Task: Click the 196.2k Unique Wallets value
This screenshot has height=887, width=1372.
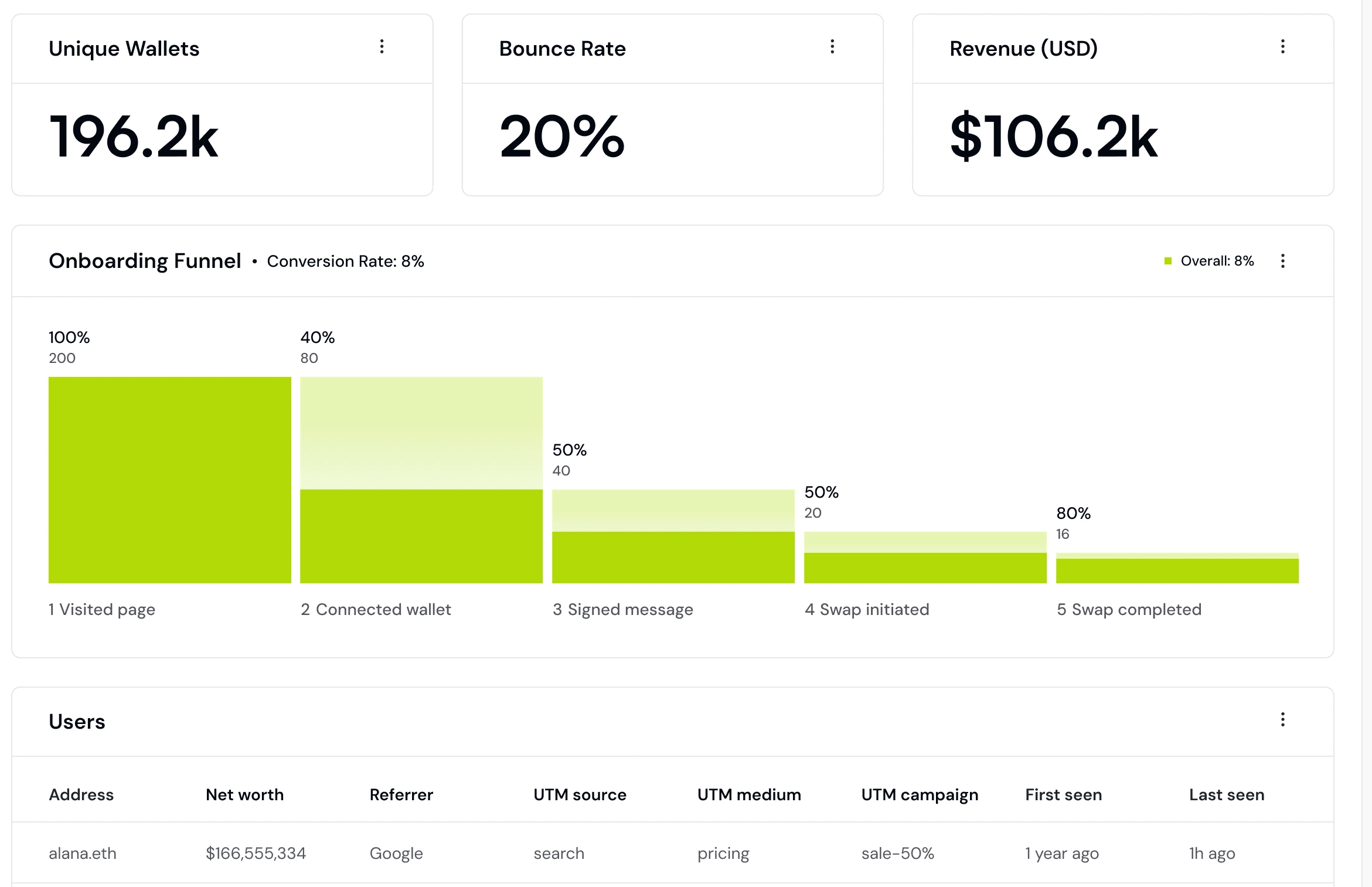Action: [x=134, y=137]
